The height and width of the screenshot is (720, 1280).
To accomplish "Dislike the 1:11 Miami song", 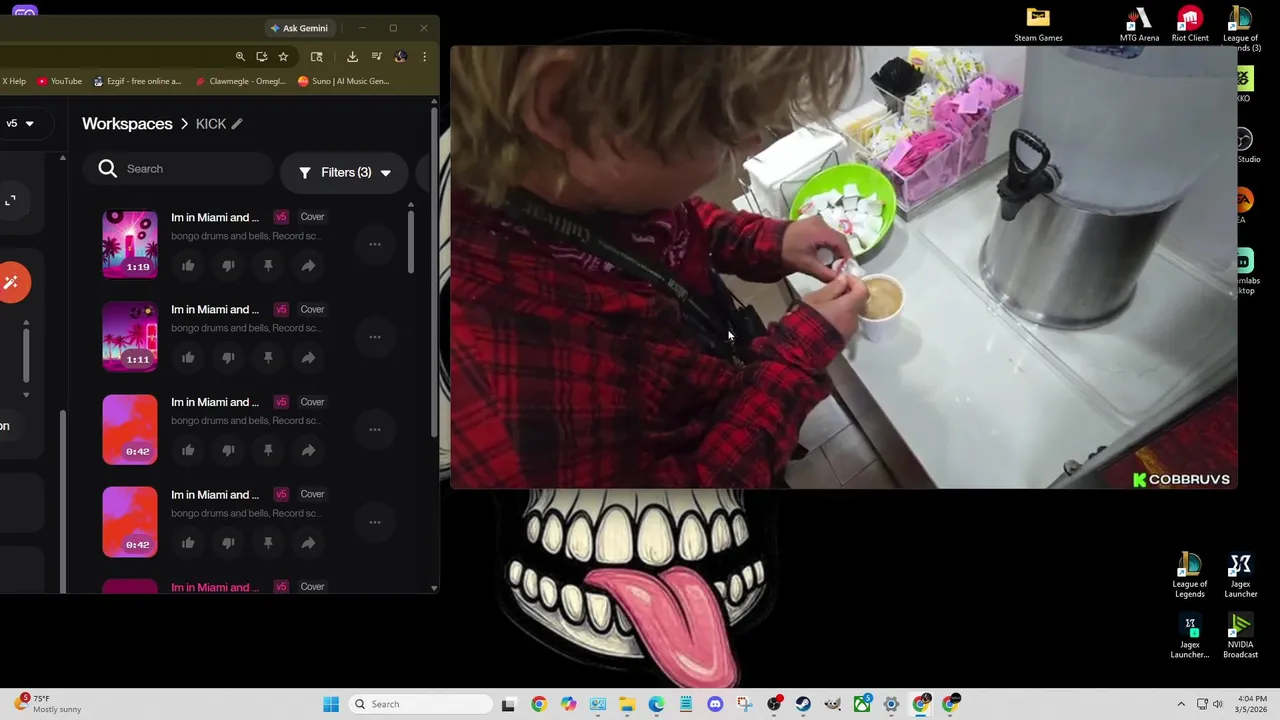I will (x=228, y=358).
